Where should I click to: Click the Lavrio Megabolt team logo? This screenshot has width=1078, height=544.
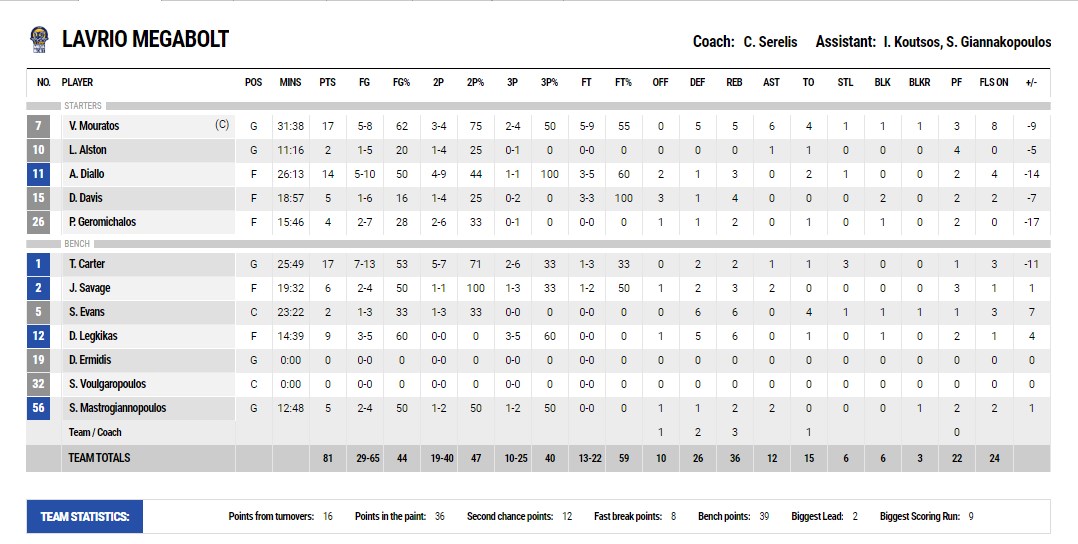coord(38,39)
